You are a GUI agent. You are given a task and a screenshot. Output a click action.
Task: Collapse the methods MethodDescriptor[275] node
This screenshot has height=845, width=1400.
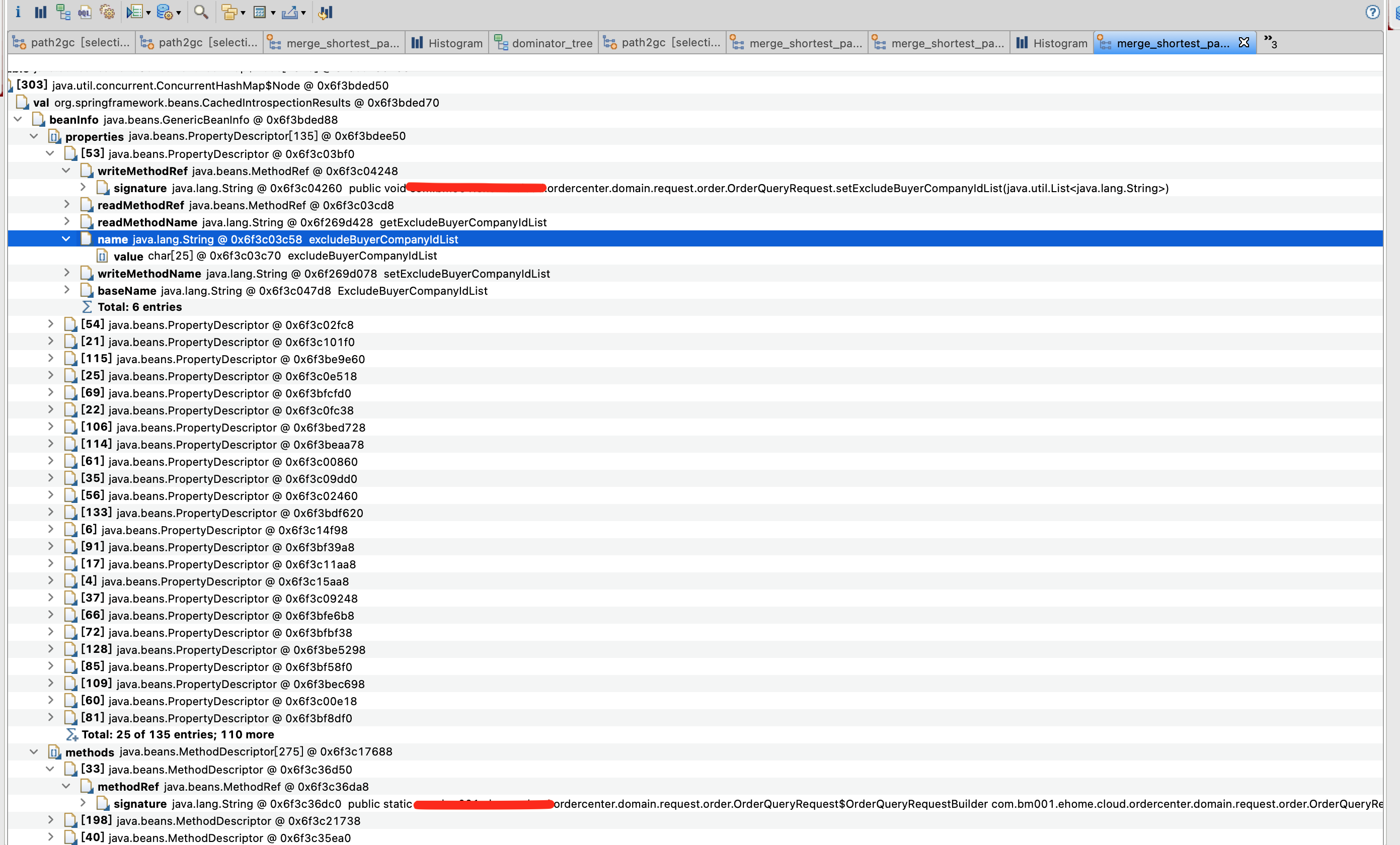34,752
